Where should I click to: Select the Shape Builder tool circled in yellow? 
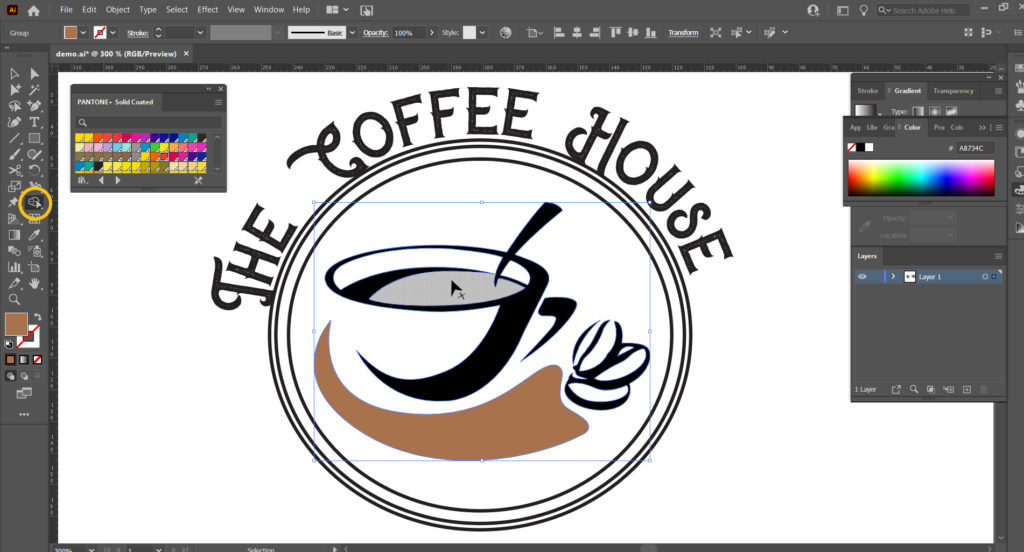point(35,203)
